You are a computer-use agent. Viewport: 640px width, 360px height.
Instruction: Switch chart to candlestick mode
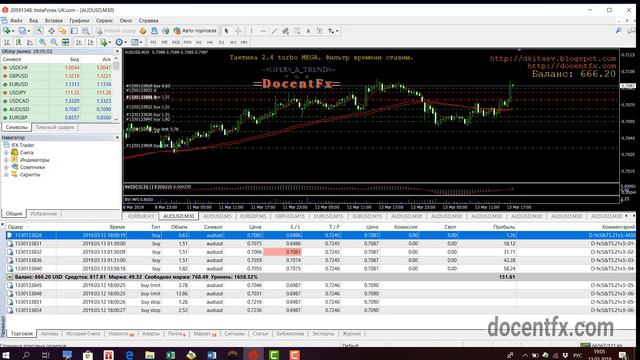click(18, 42)
